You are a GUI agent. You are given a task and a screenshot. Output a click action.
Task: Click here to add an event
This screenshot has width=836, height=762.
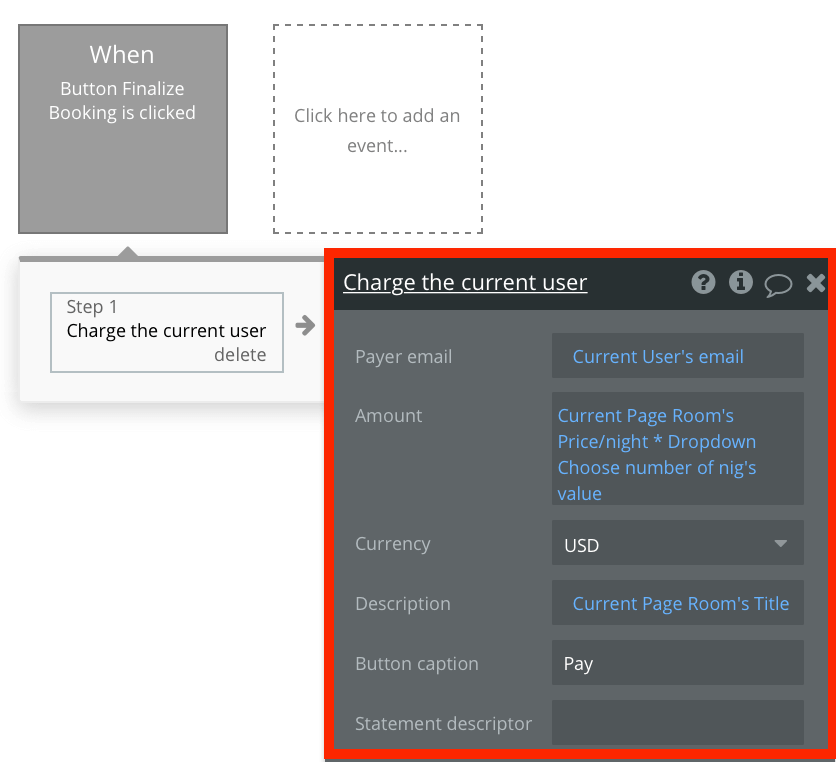pos(377,130)
